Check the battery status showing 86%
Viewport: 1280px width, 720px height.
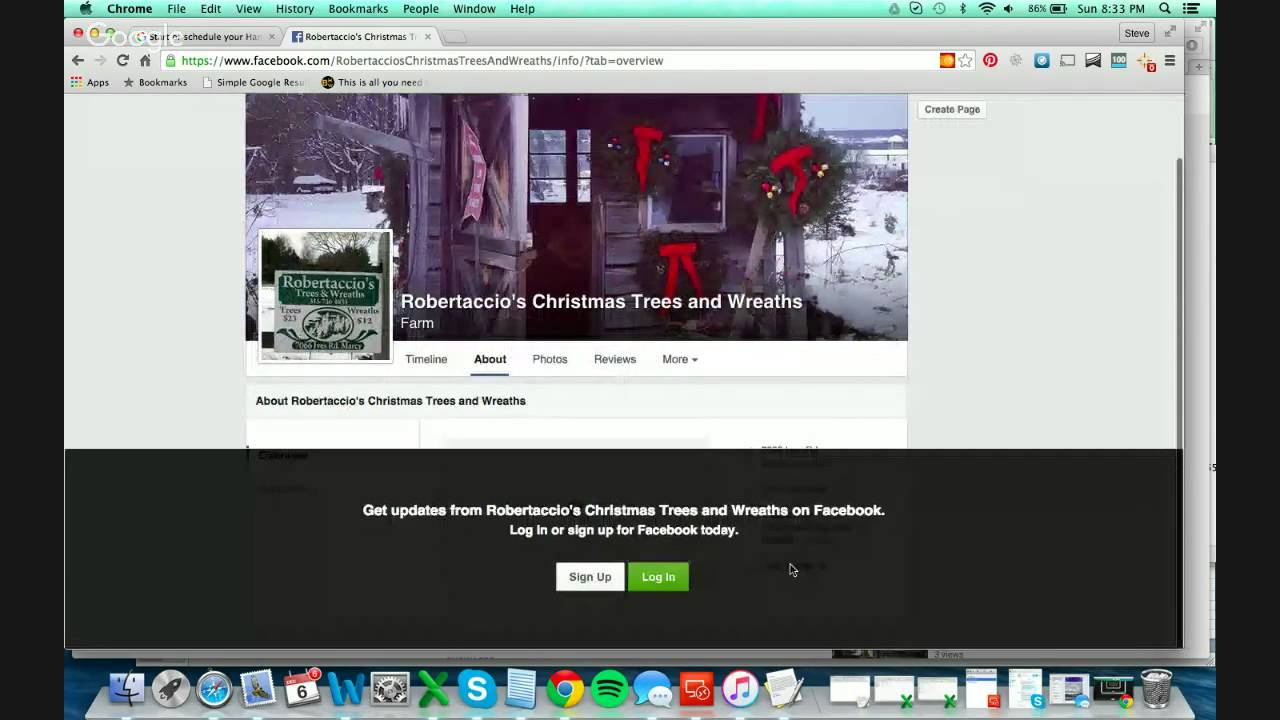coord(1048,8)
